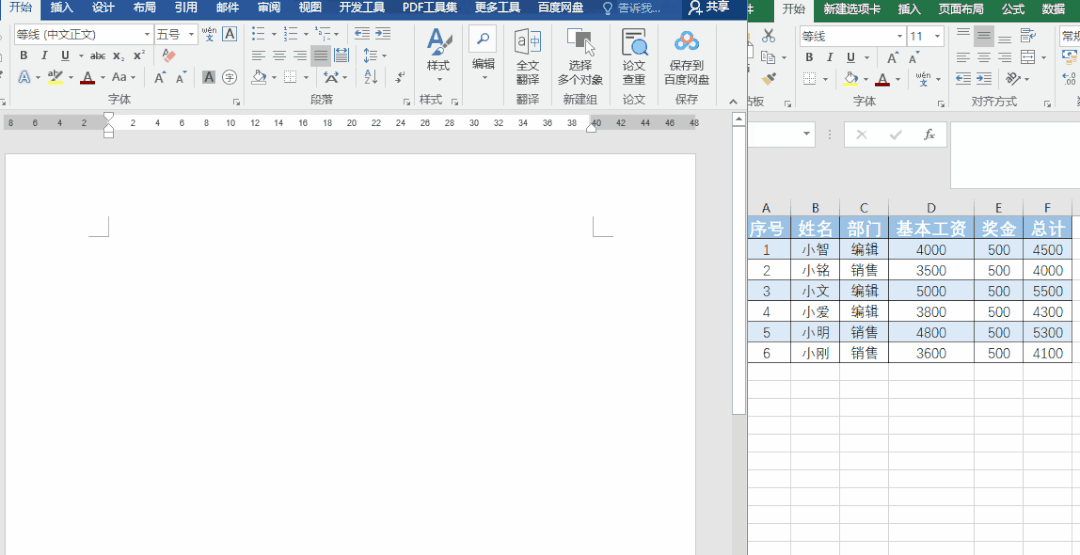This screenshot has height=555, width=1080.
Task: Toggle Underline in Word ribbon
Action: (x=65, y=56)
